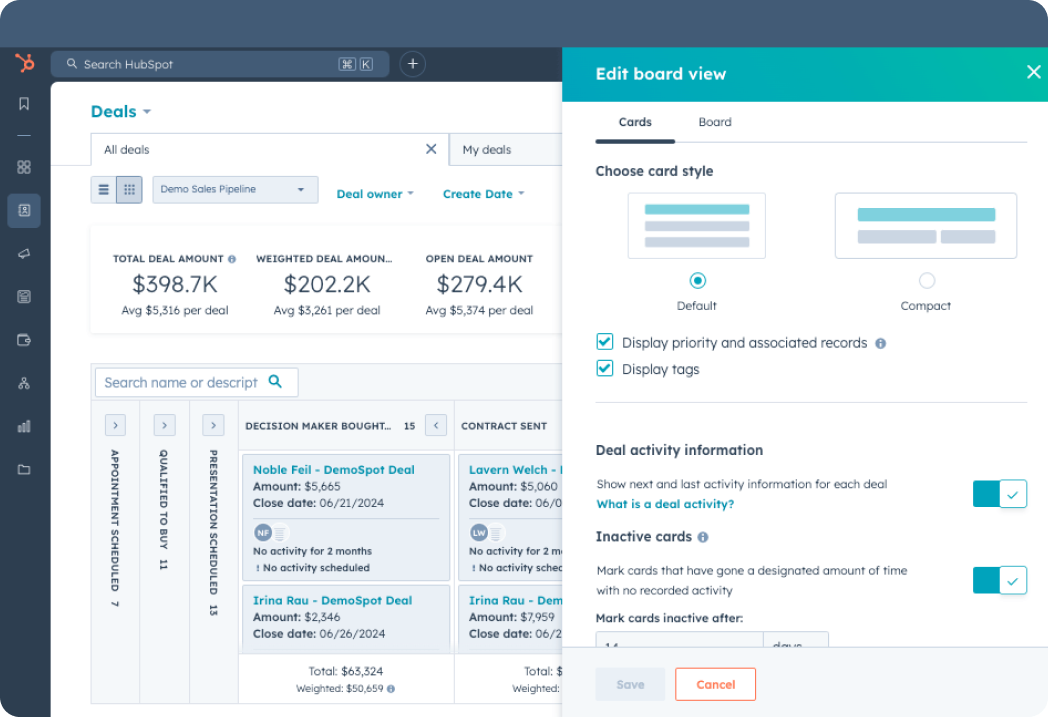Collapse the Decision Maker Bought-In column
This screenshot has height=718, width=1048.
tap(436, 425)
